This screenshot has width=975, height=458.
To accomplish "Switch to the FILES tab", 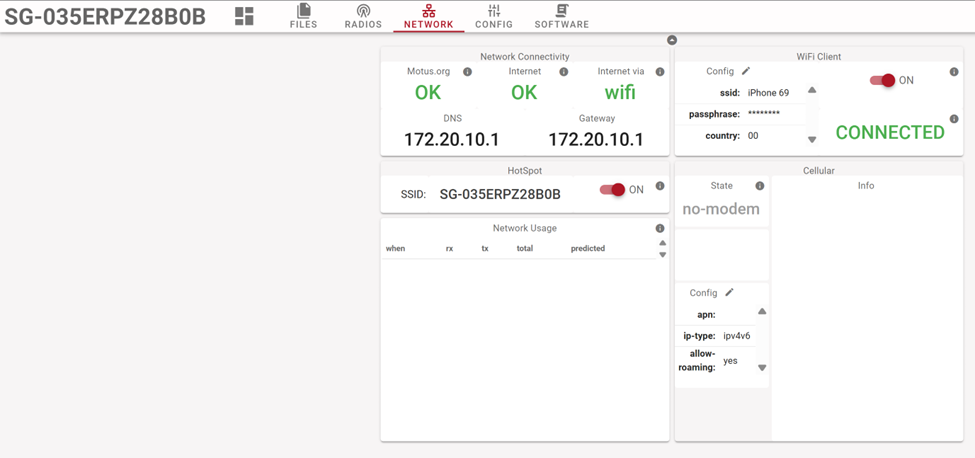I will tap(303, 16).
